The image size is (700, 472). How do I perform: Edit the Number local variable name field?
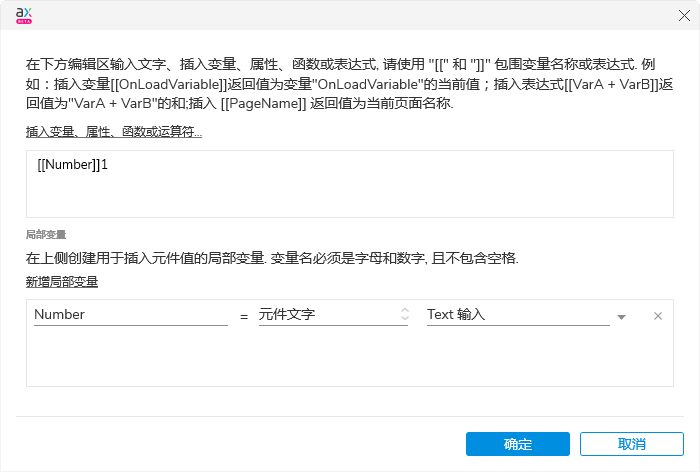[131, 315]
